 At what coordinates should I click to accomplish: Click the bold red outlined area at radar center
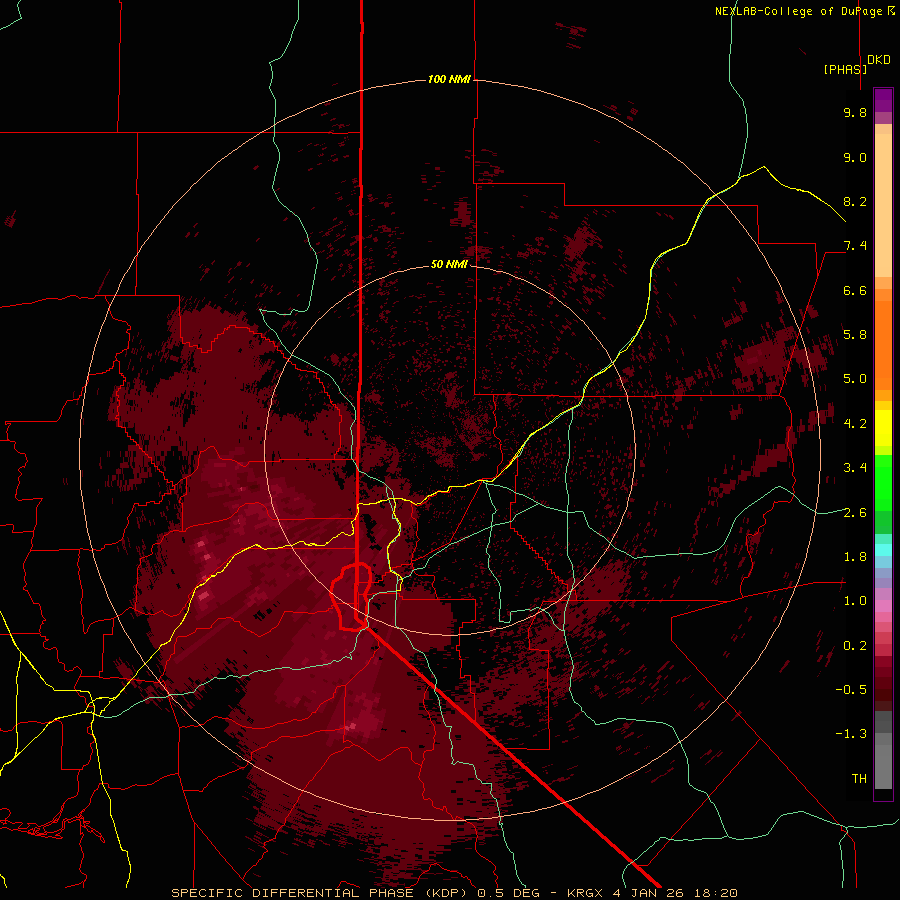click(351, 597)
